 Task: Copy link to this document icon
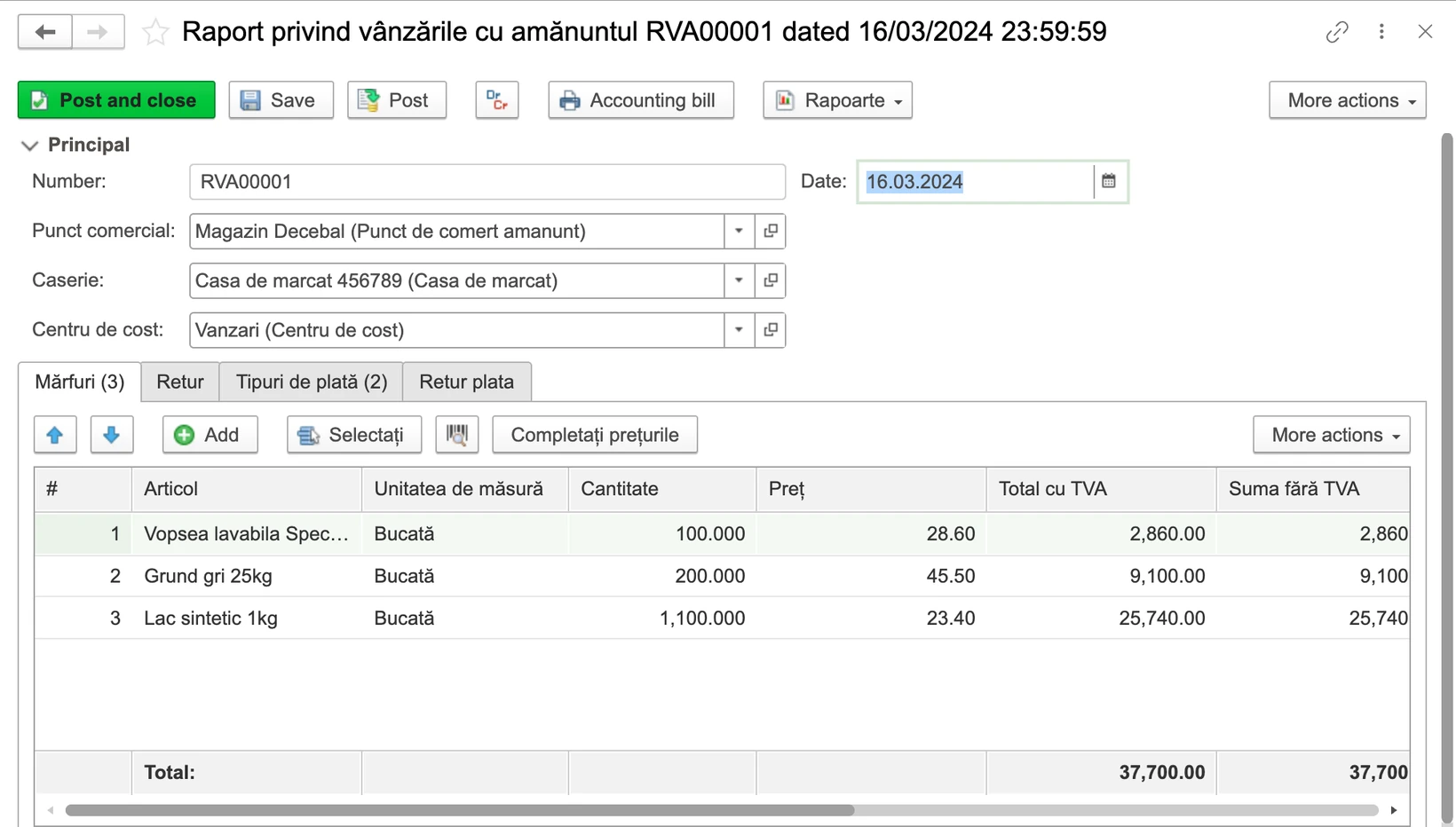(1337, 32)
